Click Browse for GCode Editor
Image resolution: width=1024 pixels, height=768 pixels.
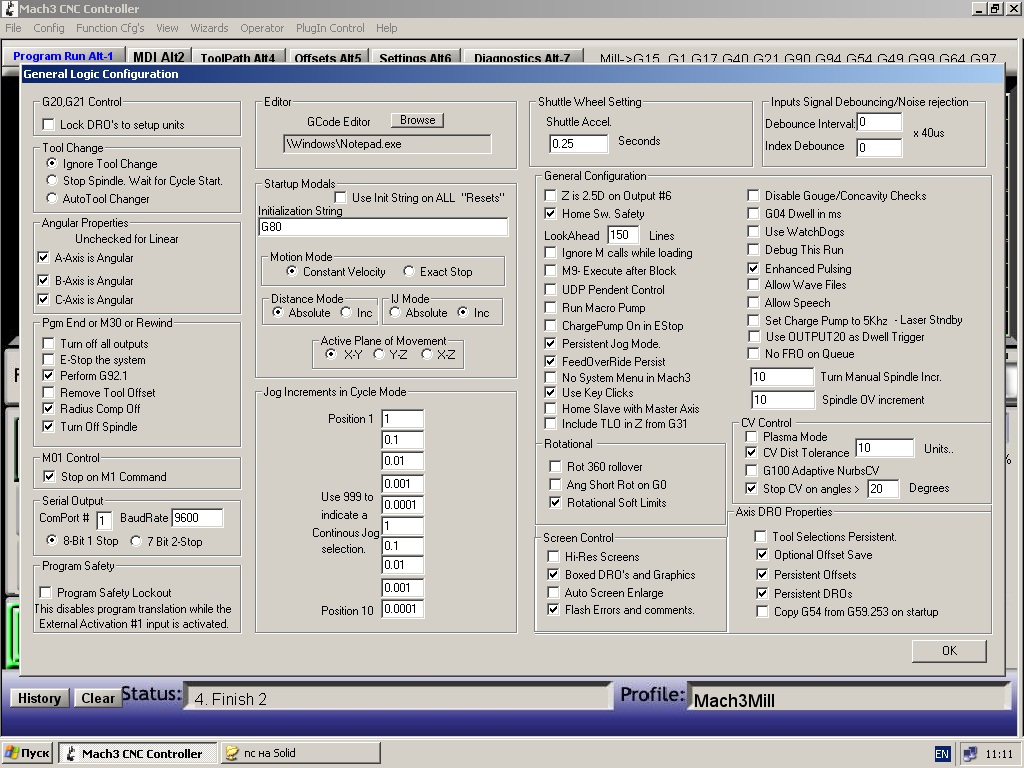417,120
